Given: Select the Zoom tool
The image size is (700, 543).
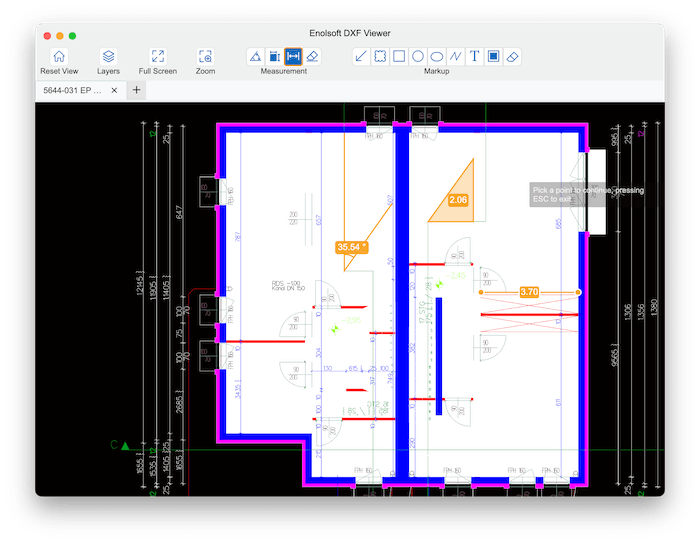Looking at the screenshot, I should [x=205, y=57].
